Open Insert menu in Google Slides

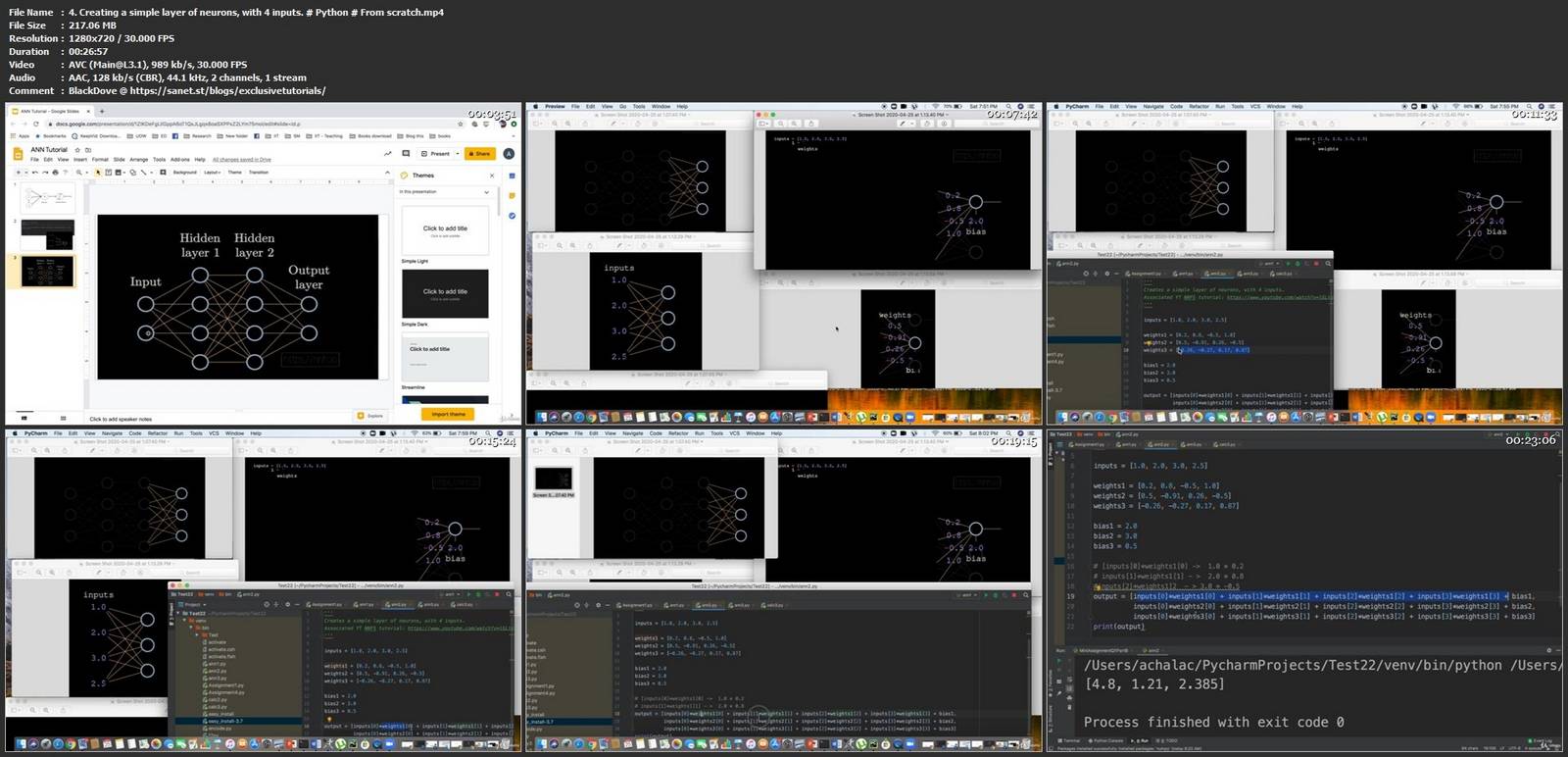(x=80, y=160)
